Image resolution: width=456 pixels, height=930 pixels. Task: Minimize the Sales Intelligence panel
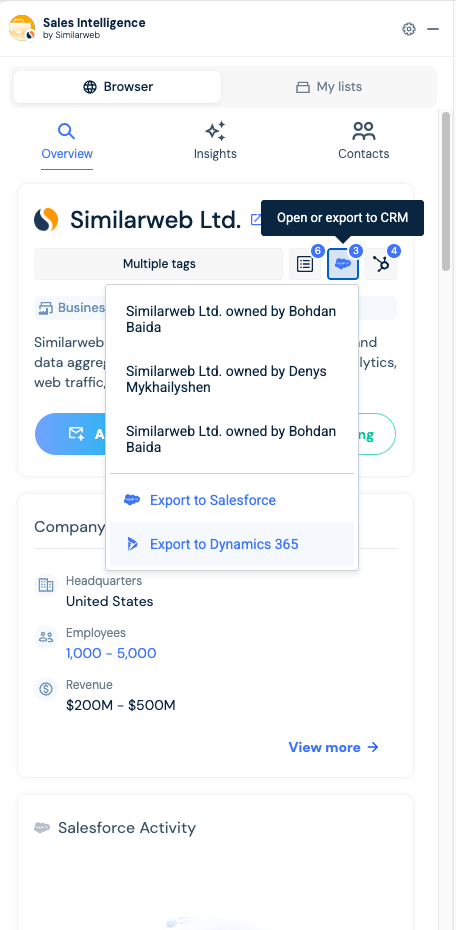tap(433, 28)
